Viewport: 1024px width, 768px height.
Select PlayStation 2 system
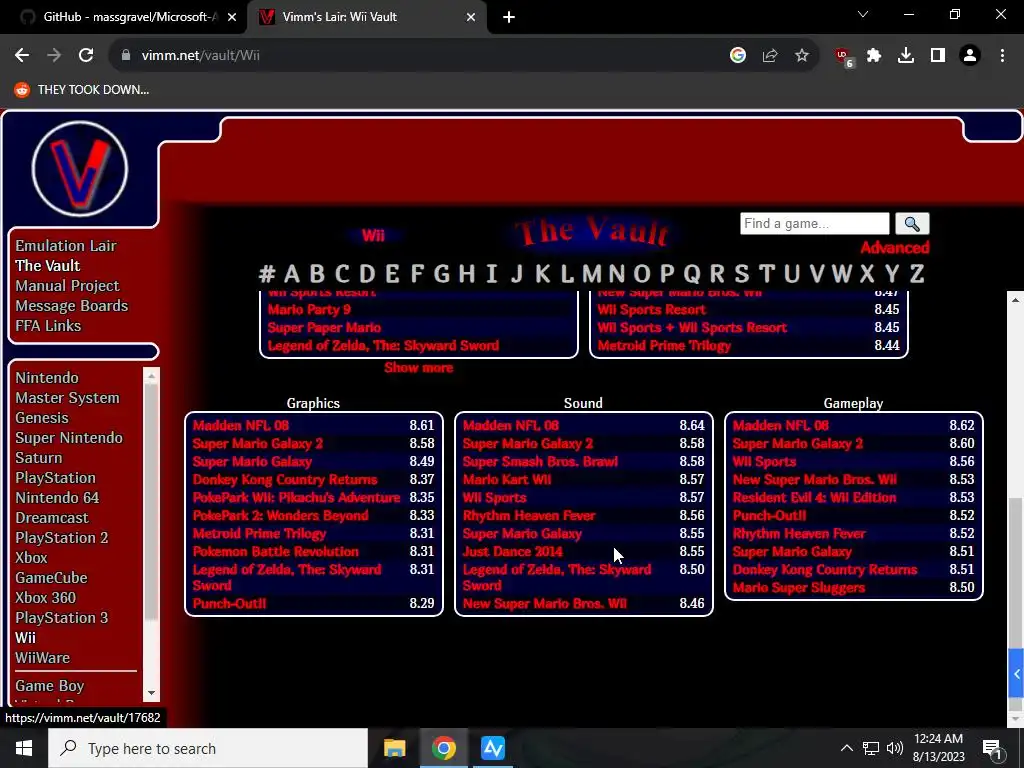62,538
